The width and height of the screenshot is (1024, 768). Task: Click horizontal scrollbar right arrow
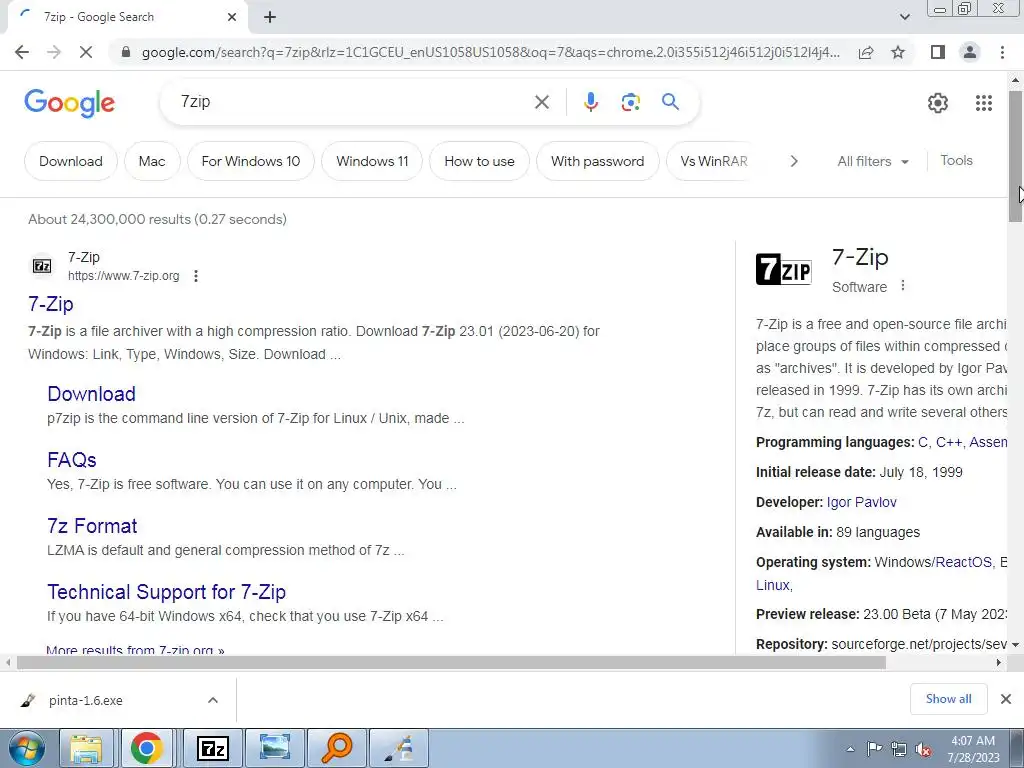click(999, 662)
